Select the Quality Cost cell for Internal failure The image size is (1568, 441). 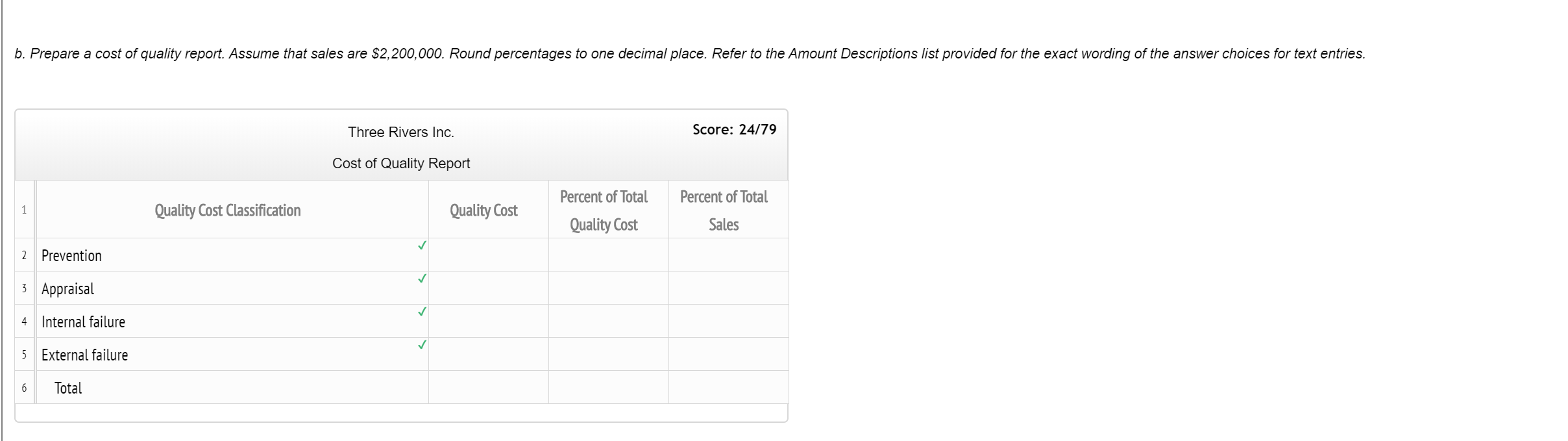489,321
